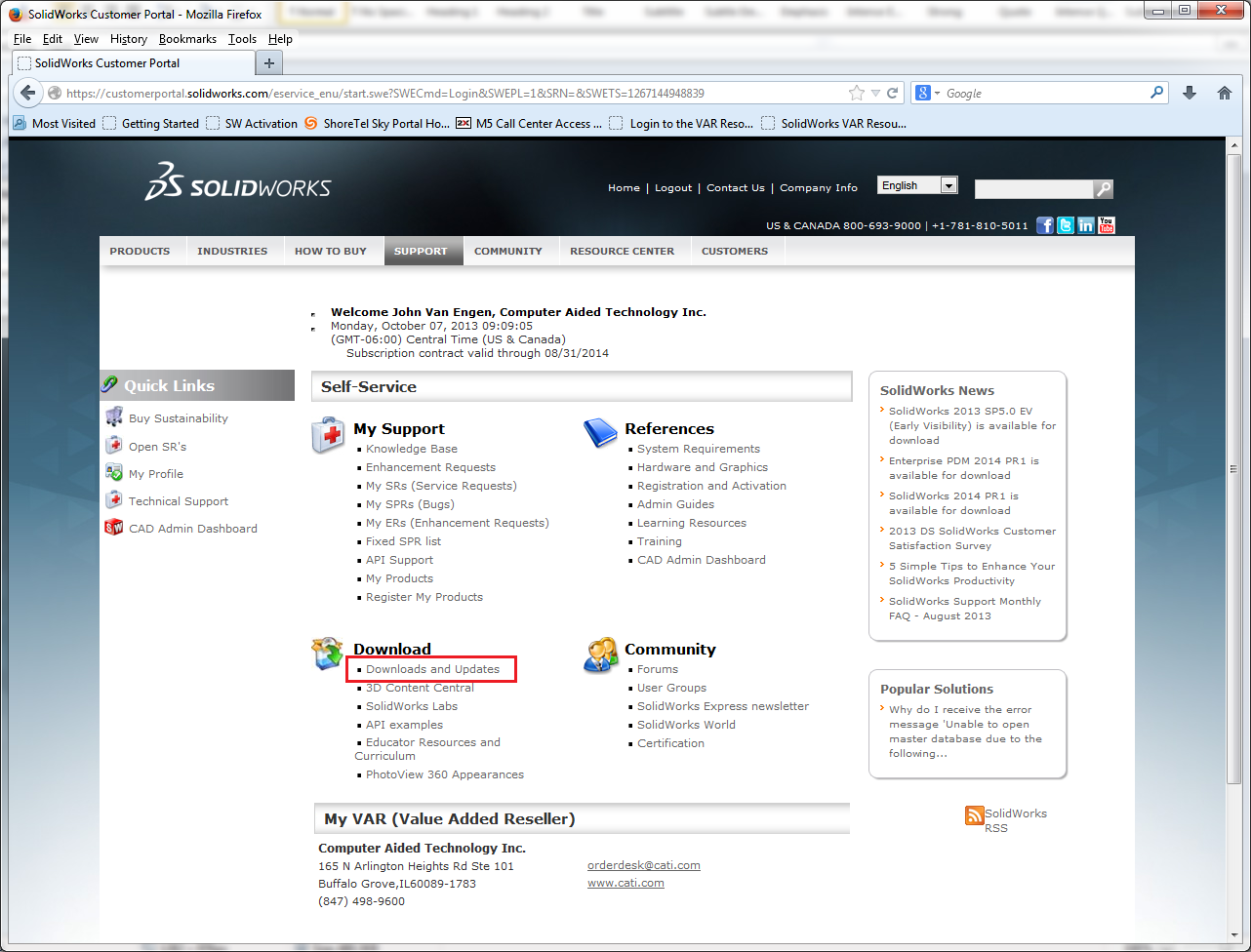This screenshot has width=1251, height=952.
Task: Open the Bookmarks menu
Action: click(x=187, y=39)
